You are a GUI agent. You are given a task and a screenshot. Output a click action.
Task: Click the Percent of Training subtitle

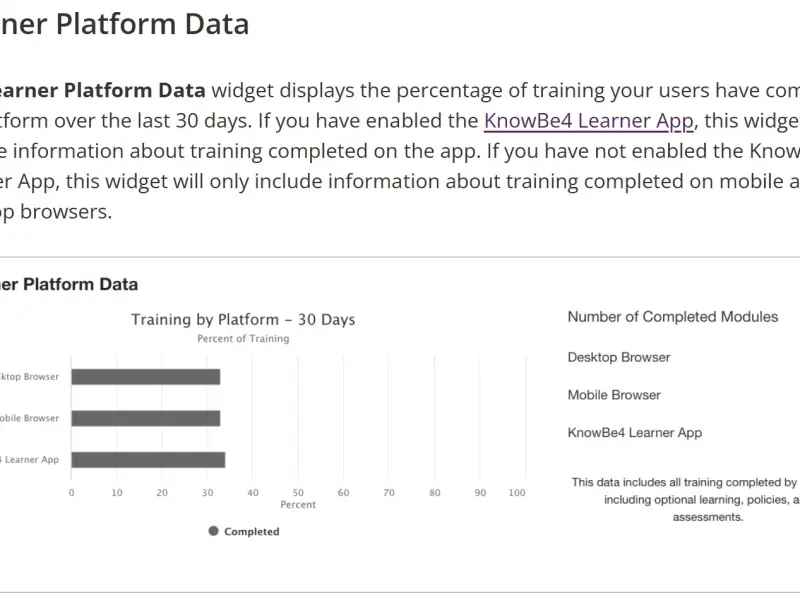tap(243, 339)
